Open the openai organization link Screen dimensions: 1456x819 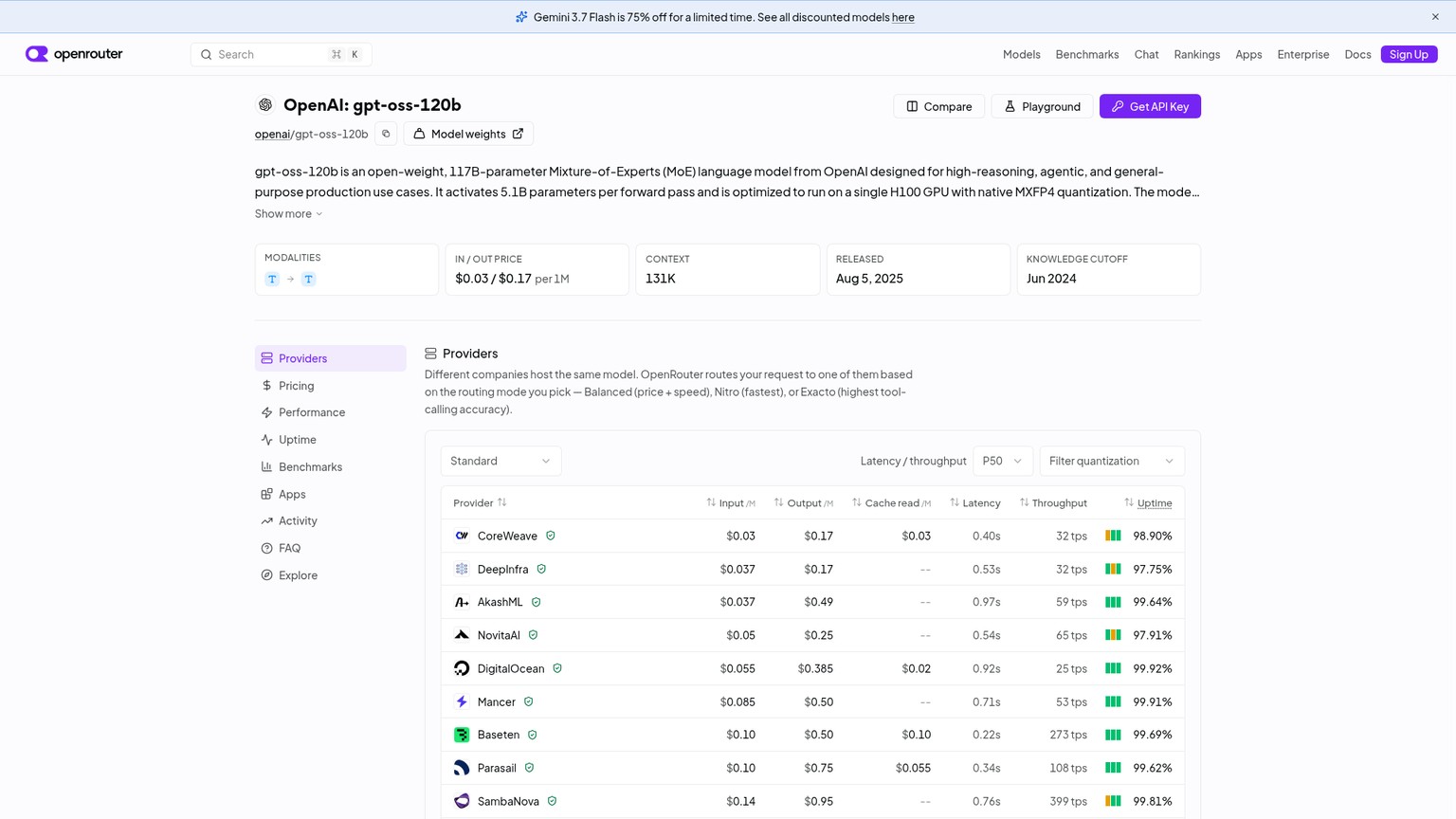(272, 134)
